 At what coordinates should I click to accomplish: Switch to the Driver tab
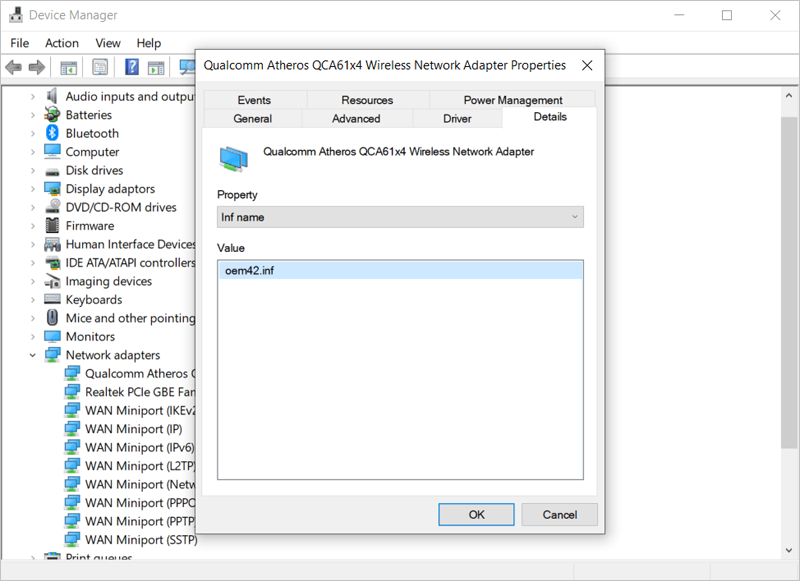point(457,117)
